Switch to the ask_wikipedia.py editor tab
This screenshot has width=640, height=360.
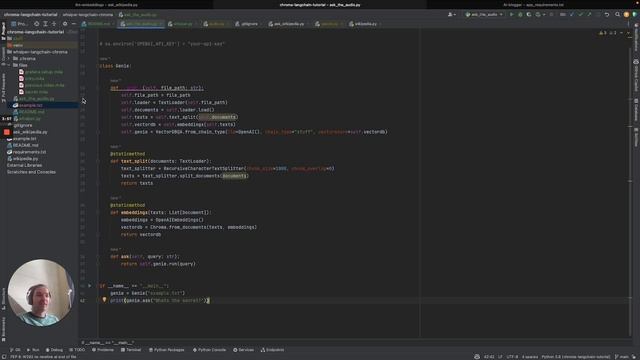click(x=287, y=24)
